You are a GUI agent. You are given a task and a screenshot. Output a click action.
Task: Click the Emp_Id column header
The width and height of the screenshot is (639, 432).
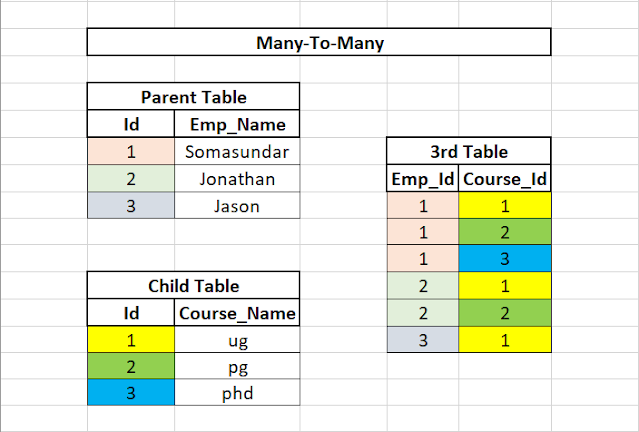(x=423, y=179)
